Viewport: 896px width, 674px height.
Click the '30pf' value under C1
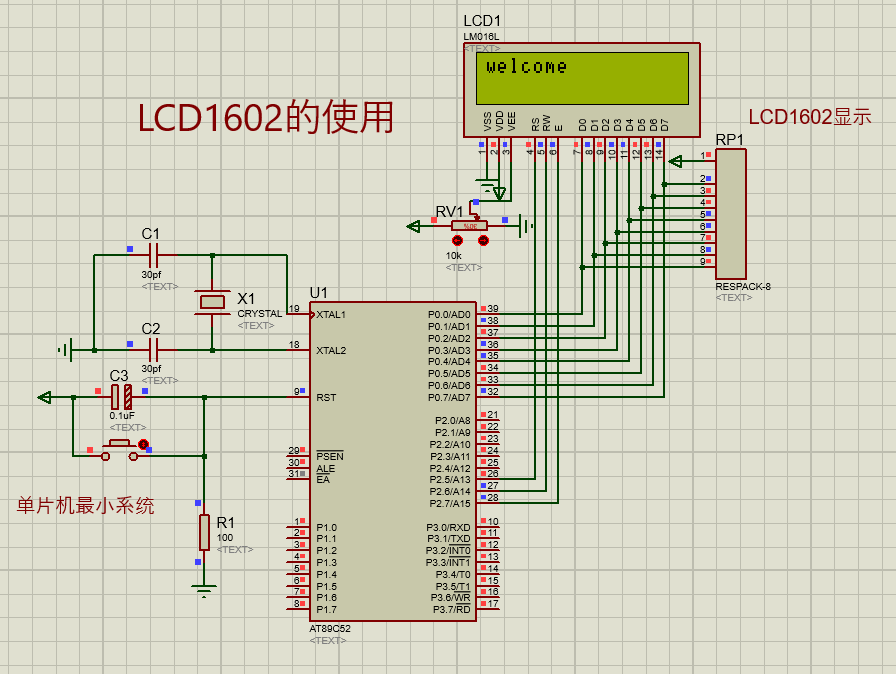point(151,274)
